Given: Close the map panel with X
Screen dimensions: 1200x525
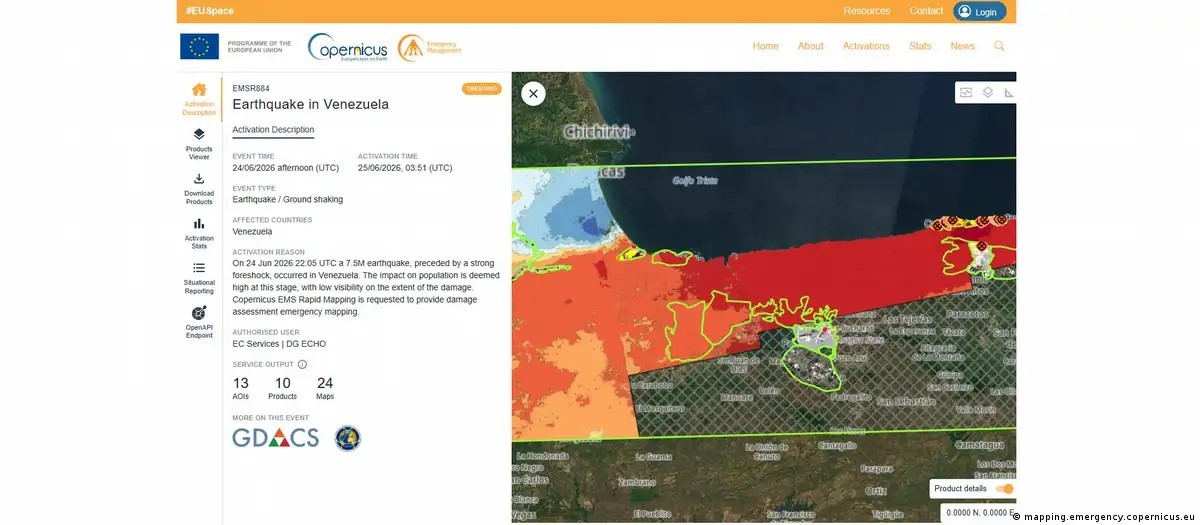Looking at the screenshot, I should click(533, 94).
